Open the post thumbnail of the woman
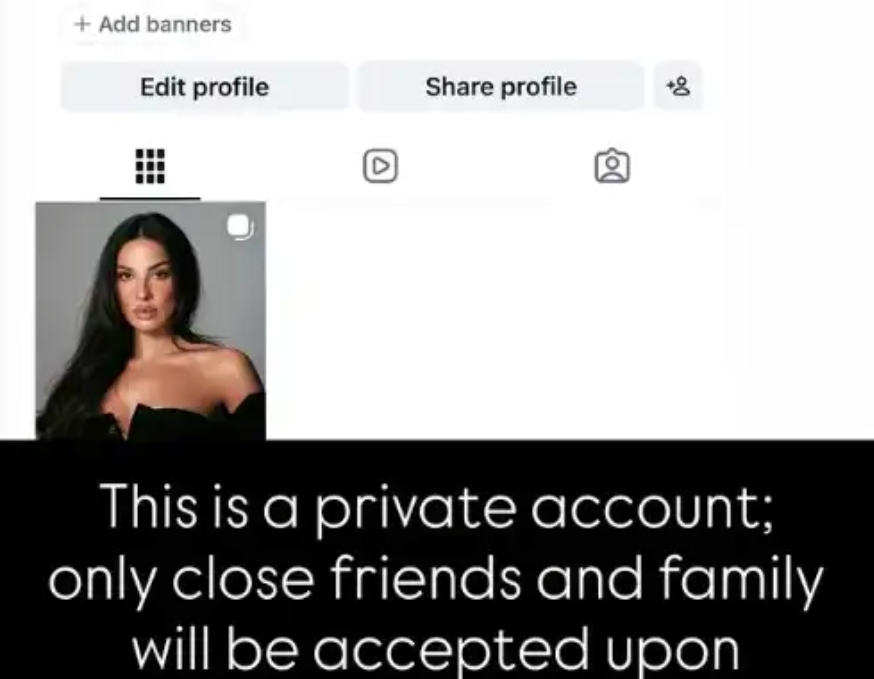 150,321
